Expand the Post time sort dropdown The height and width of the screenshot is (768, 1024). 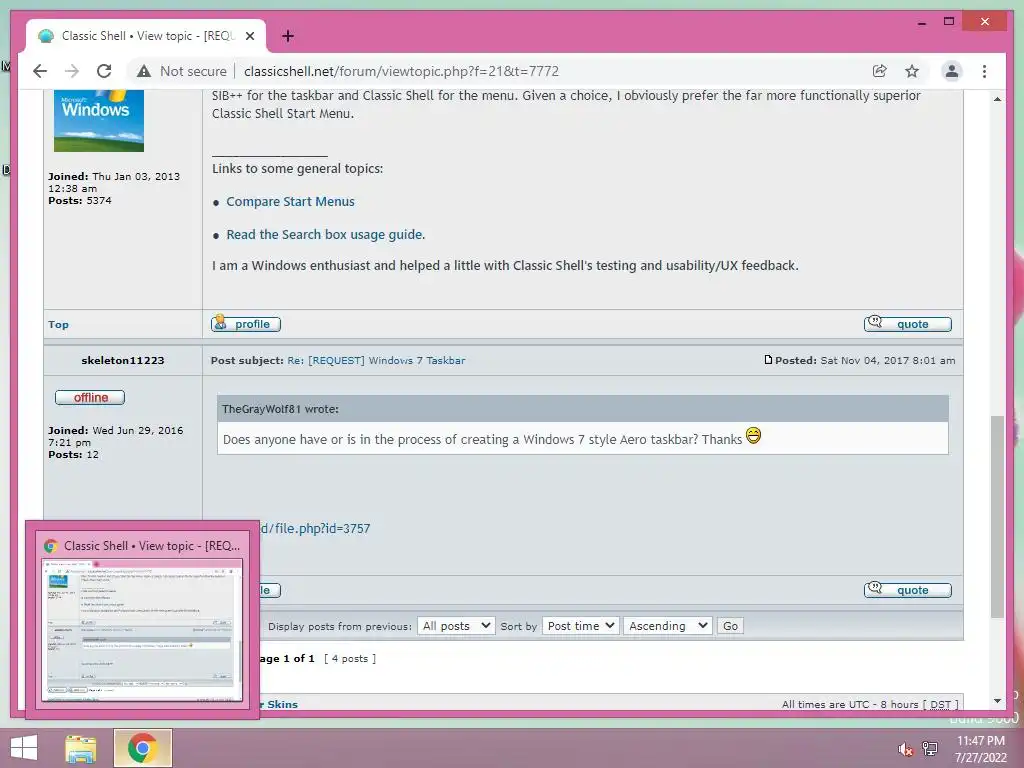point(581,626)
